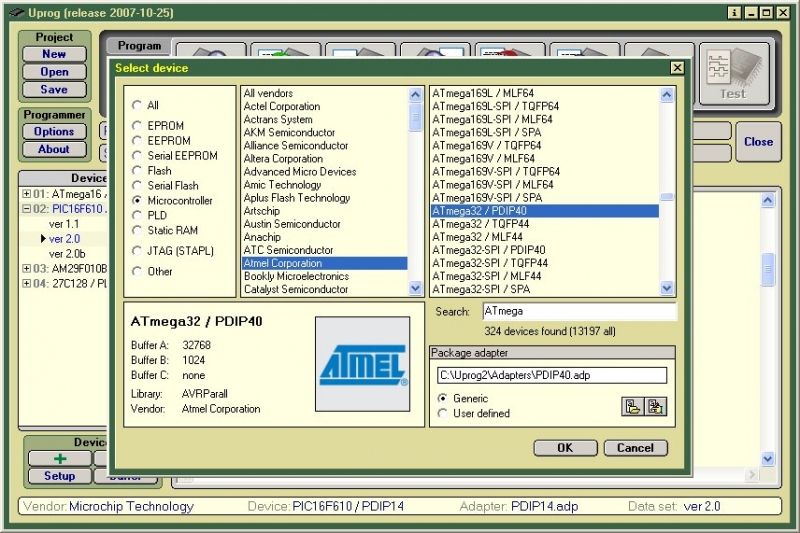The width and height of the screenshot is (800, 533).
Task: Expand device 01: ATmega16 tree node
Action: point(27,194)
